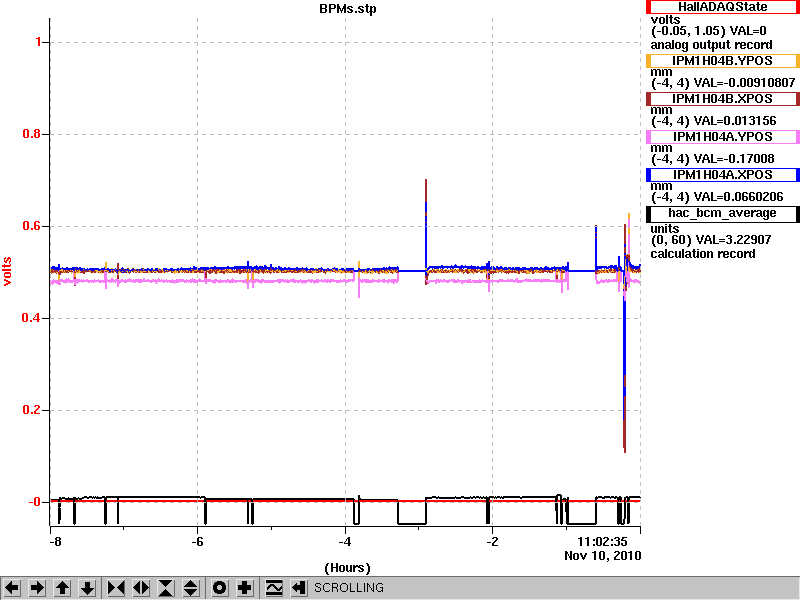Click the 'calculation record' description

(x=703, y=254)
